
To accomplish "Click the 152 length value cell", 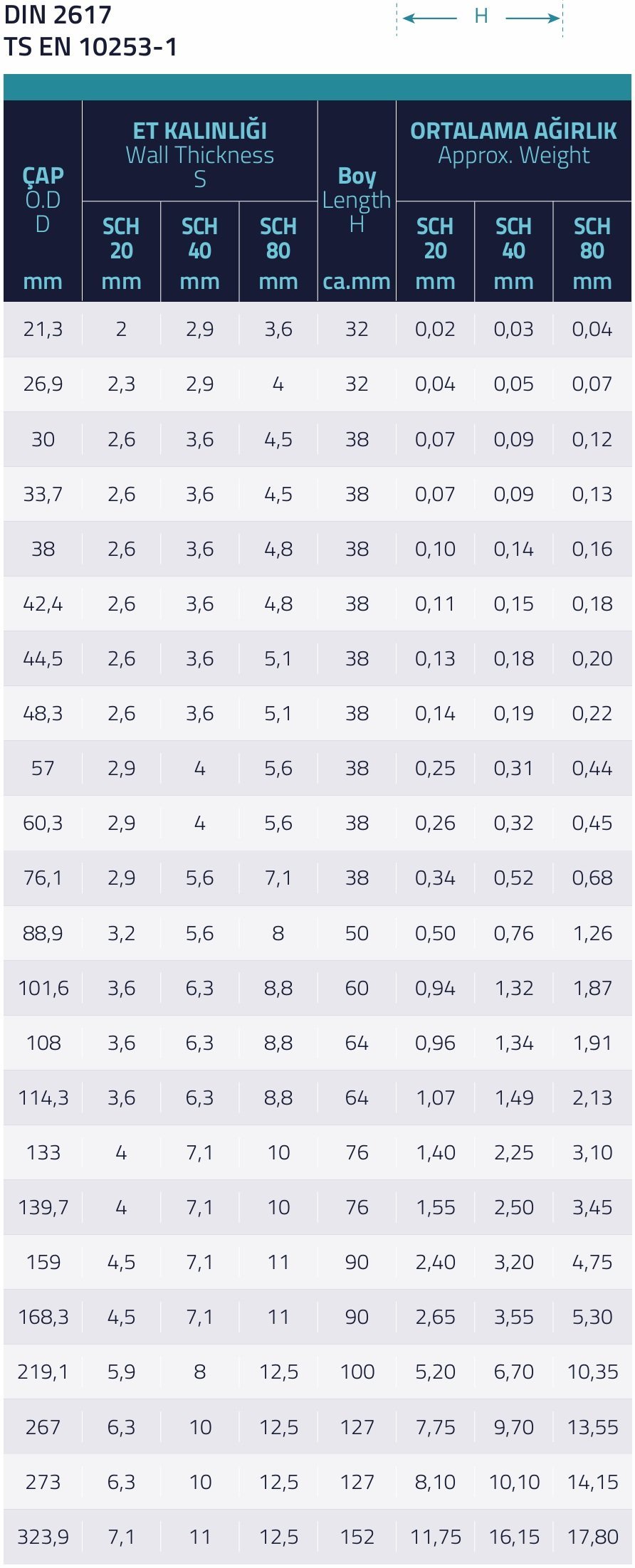I will pos(357,1537).
